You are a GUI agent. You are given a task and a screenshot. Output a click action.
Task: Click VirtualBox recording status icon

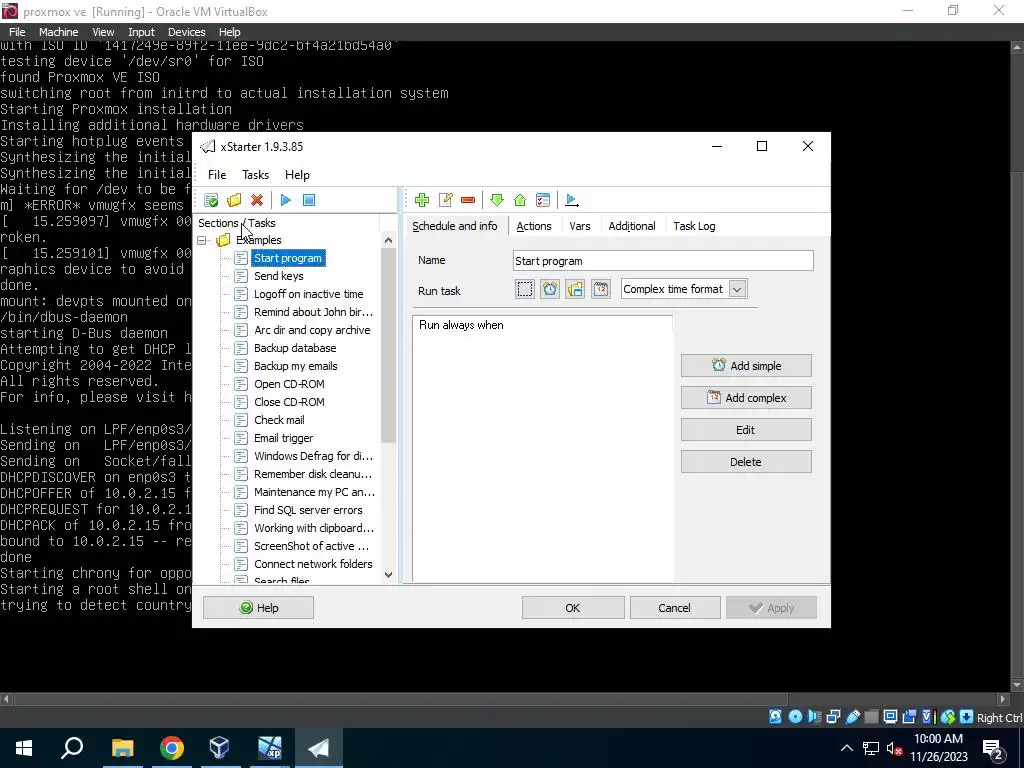click(x=909, y=716)
